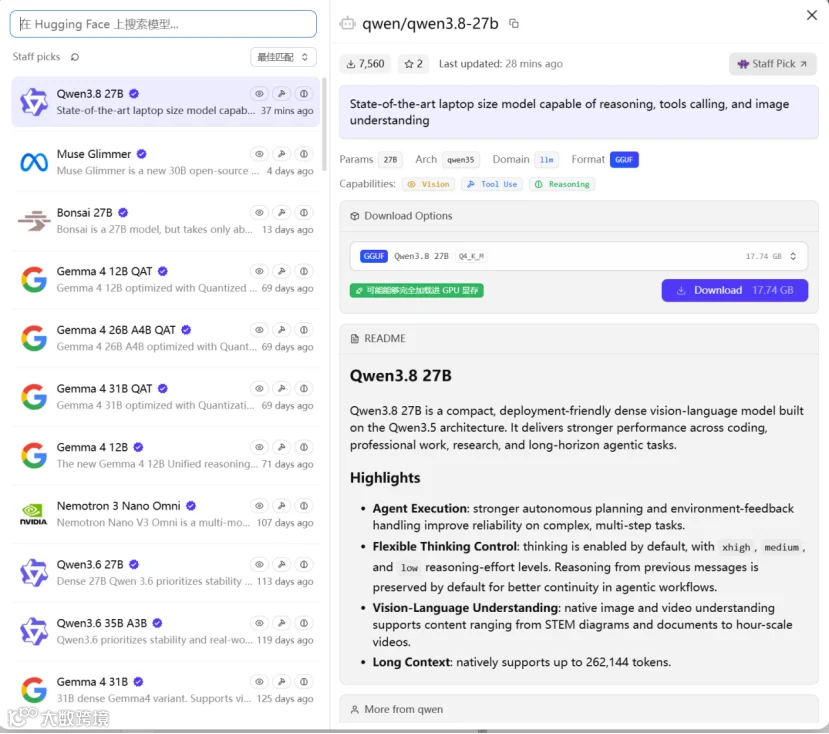This screenshot has width=829, height=734.
Task: Click the Qwen3.6 27B tool use icon
Action: point(282,565)
